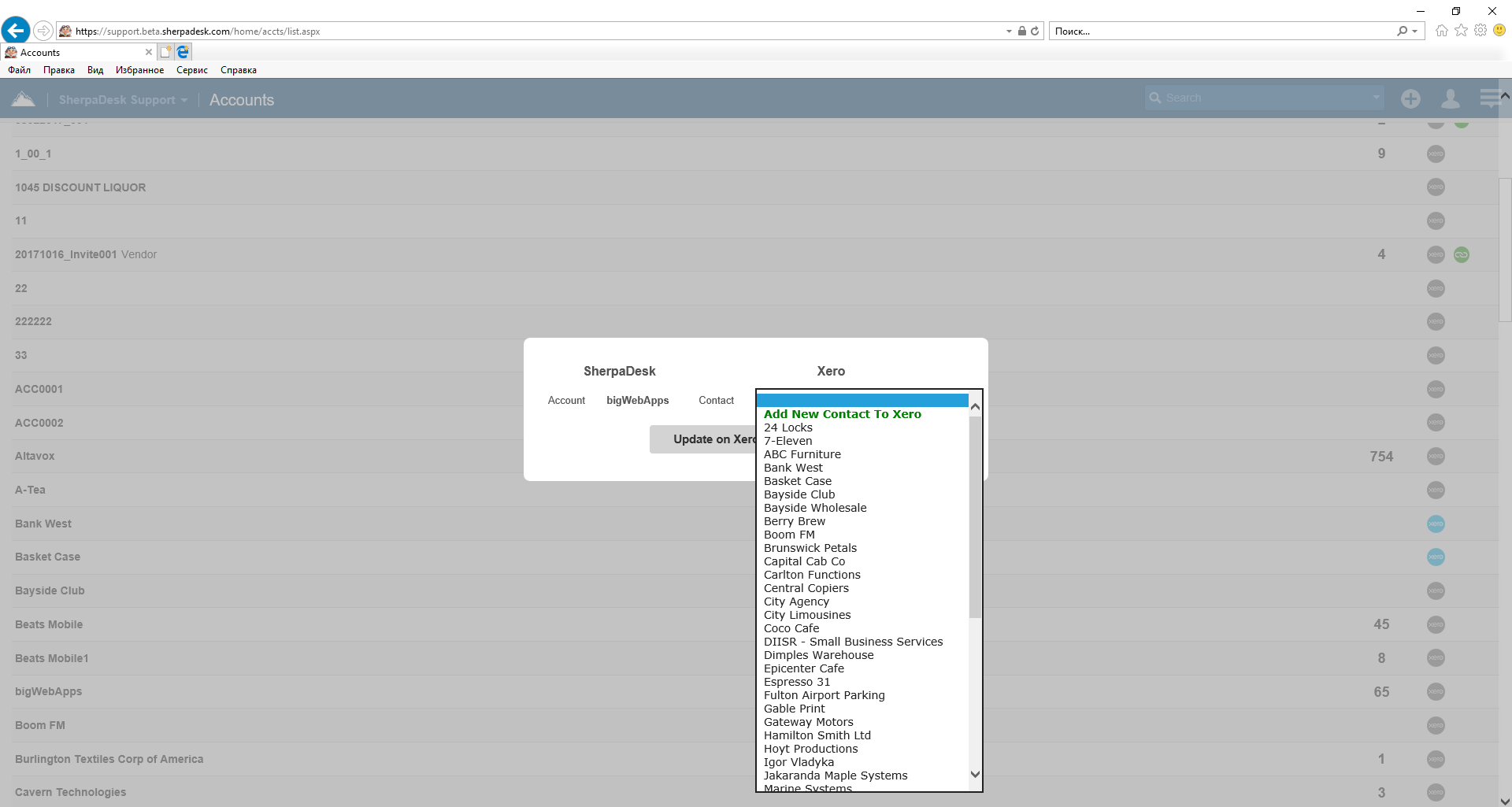Click the Update on Xero button

[x=702, y=439]
